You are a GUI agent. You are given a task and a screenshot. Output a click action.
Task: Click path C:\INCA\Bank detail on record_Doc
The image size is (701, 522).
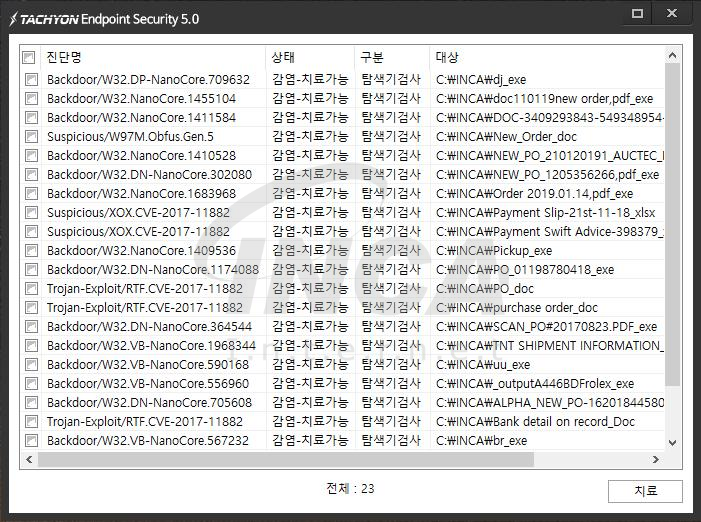click(536, 421)
